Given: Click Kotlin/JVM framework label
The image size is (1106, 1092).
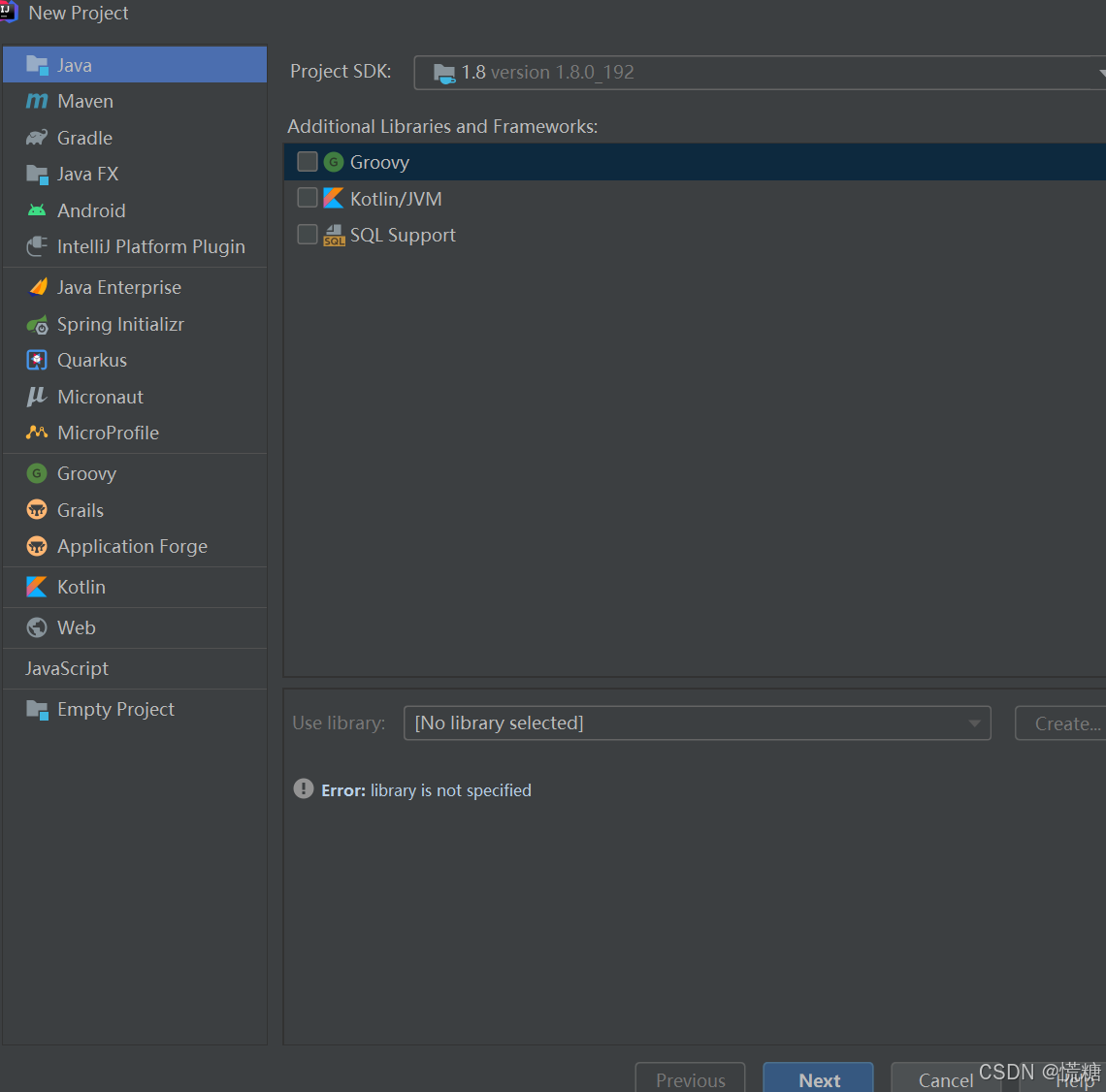Looking at the screenshot, I should click(396, 200).
